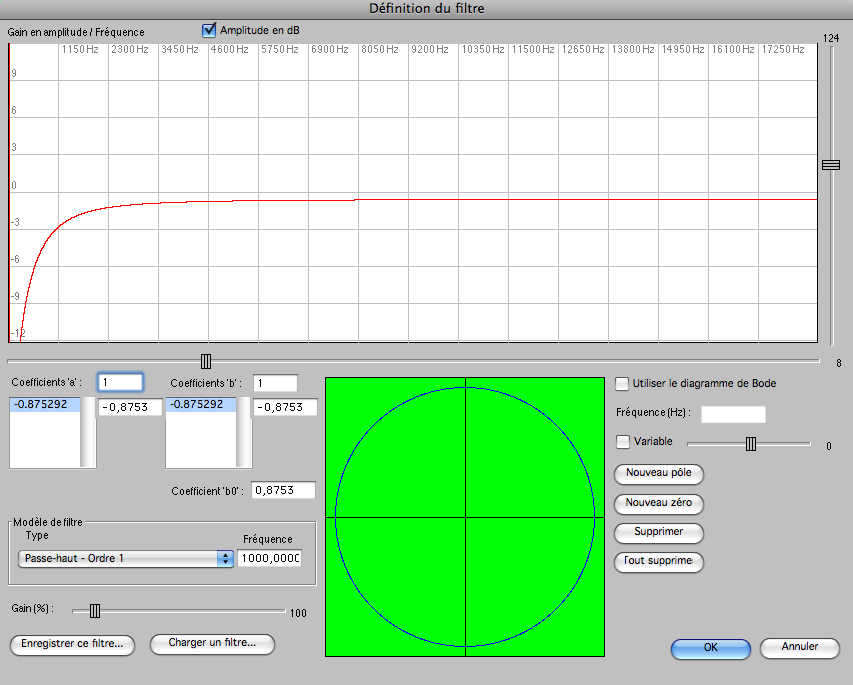
Task: Confirm with the OK button
Action: pos(710,648)
